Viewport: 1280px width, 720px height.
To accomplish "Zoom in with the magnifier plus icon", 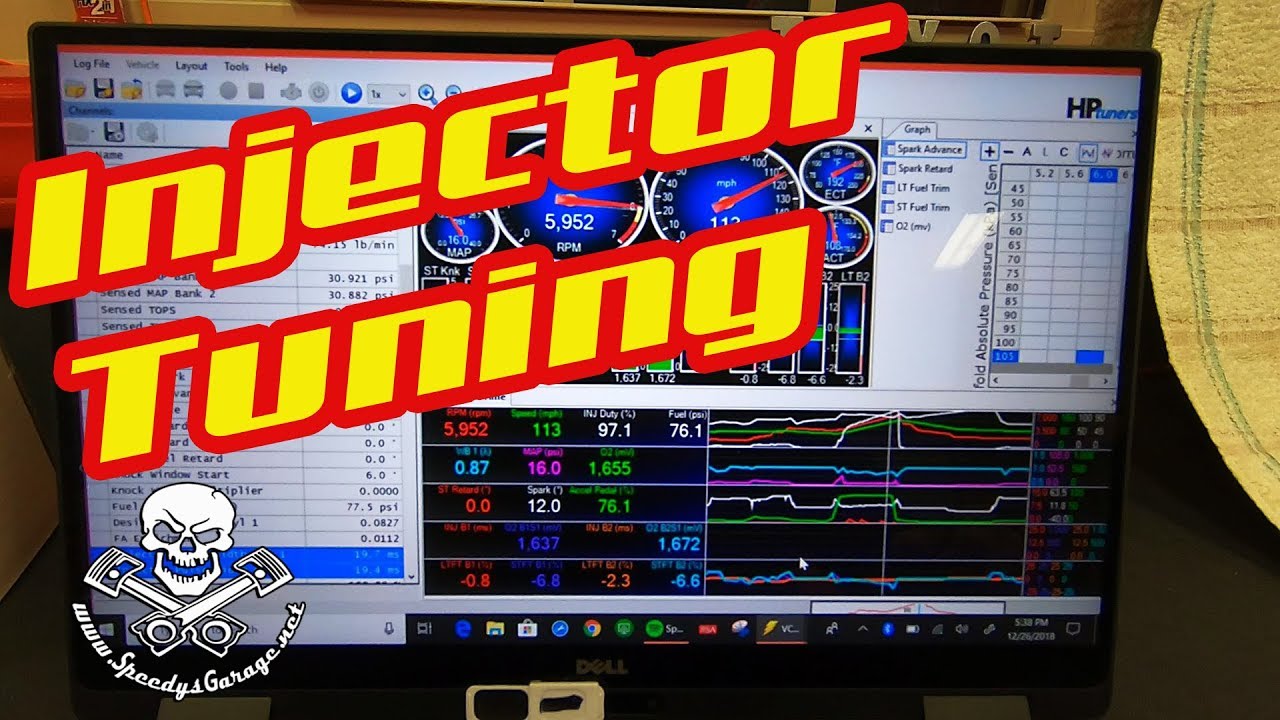I will pyautogui.click(x=427, y=95).
